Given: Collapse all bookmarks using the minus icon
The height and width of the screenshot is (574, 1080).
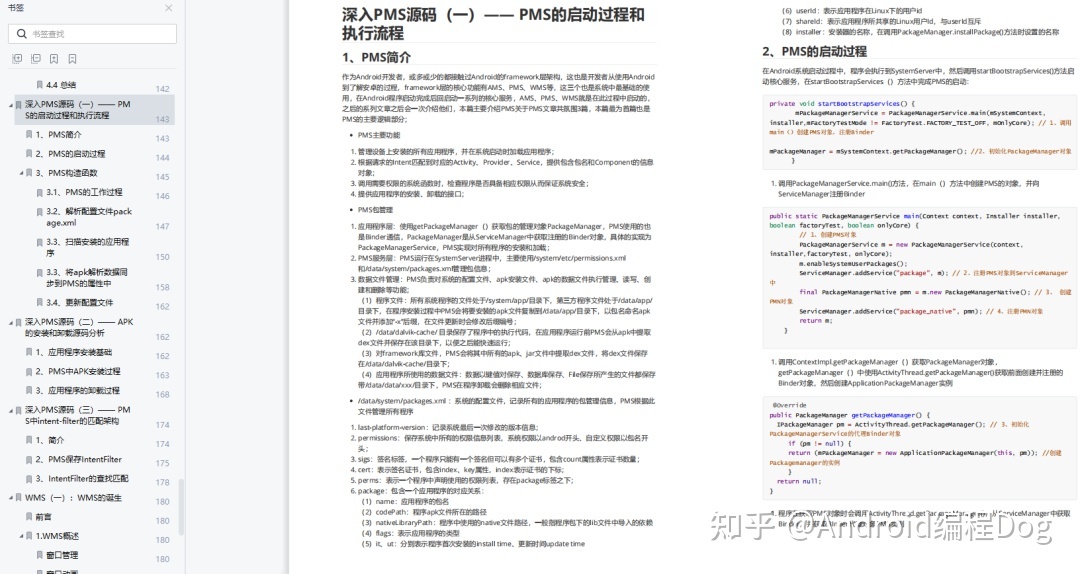Looking at the screenshot, I should click(x=36, y=59).
